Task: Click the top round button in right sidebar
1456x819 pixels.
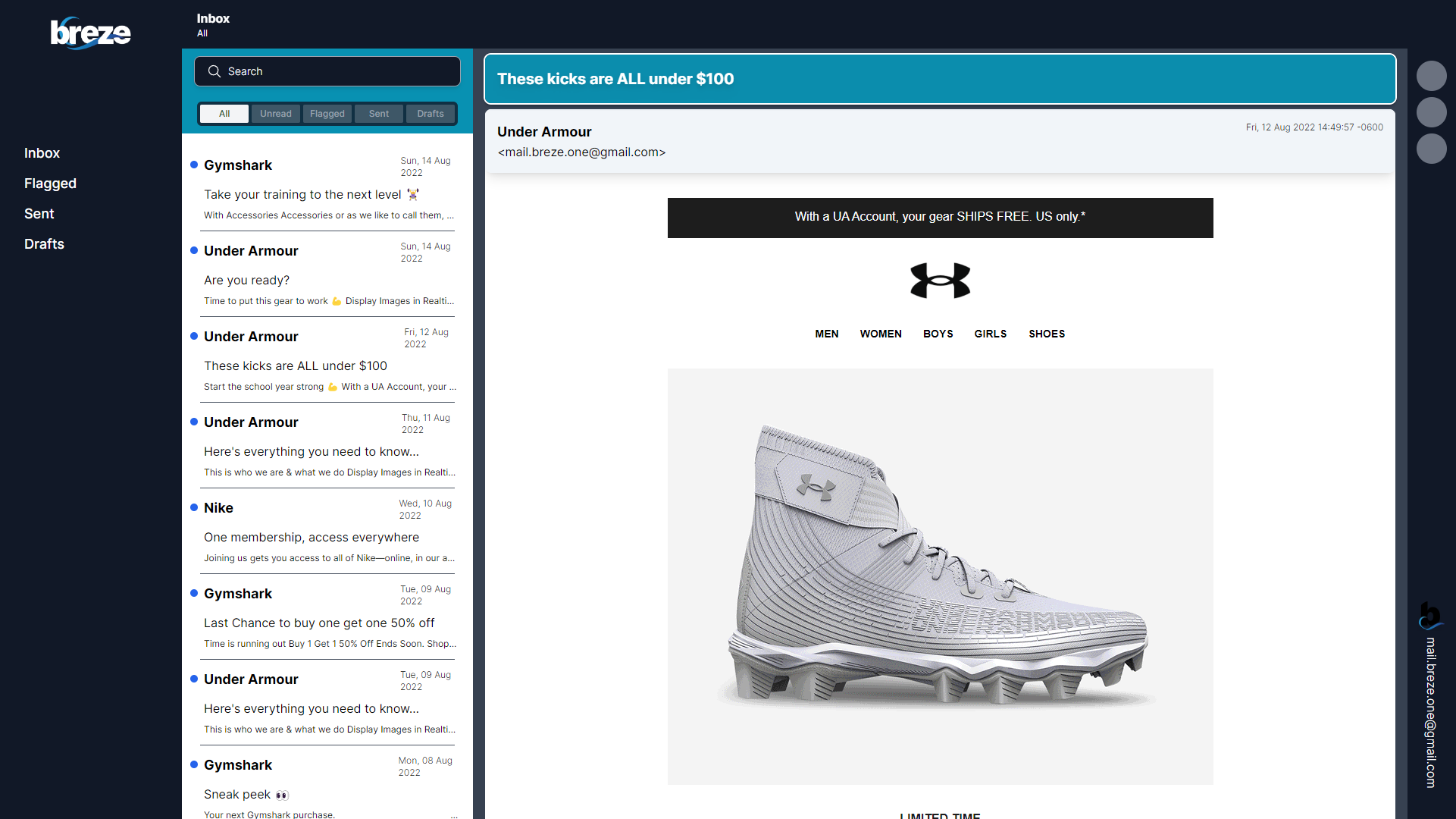Action: tap(1431, 76)
